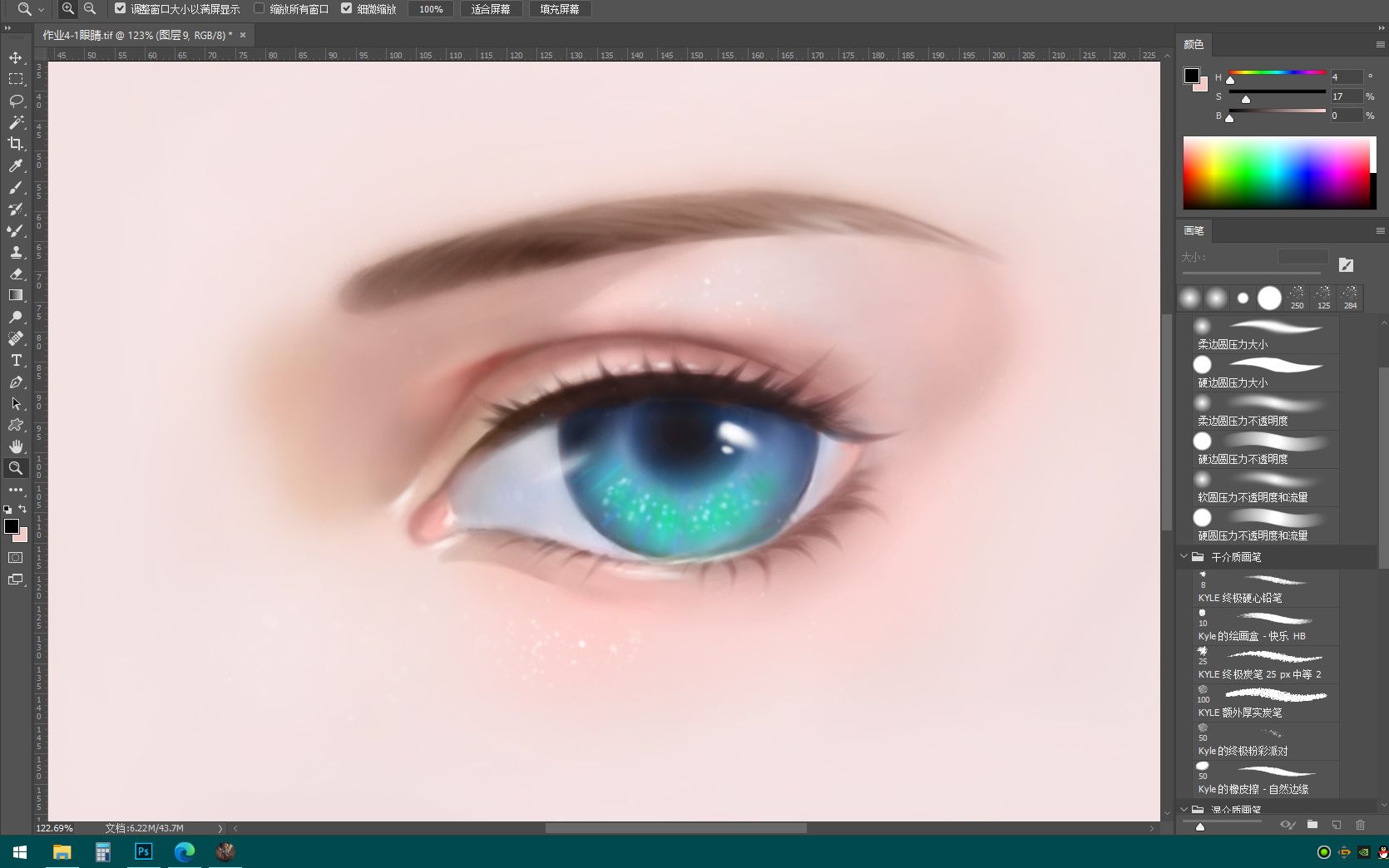Expand the 湿介质画笔 brush folder
The width and height of the screenshot is (1389, 868).
[1184, 809]
